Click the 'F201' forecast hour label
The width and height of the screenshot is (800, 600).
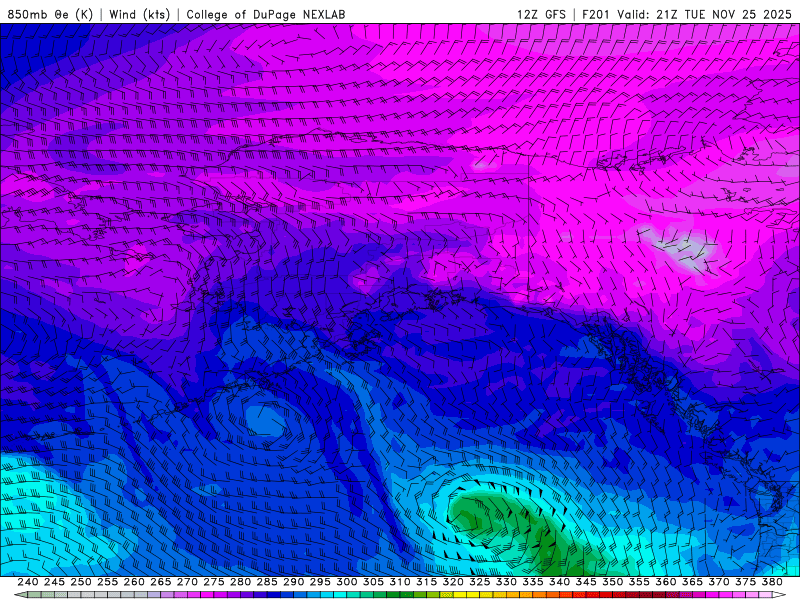pyautogui.click(x=596, y=14)
